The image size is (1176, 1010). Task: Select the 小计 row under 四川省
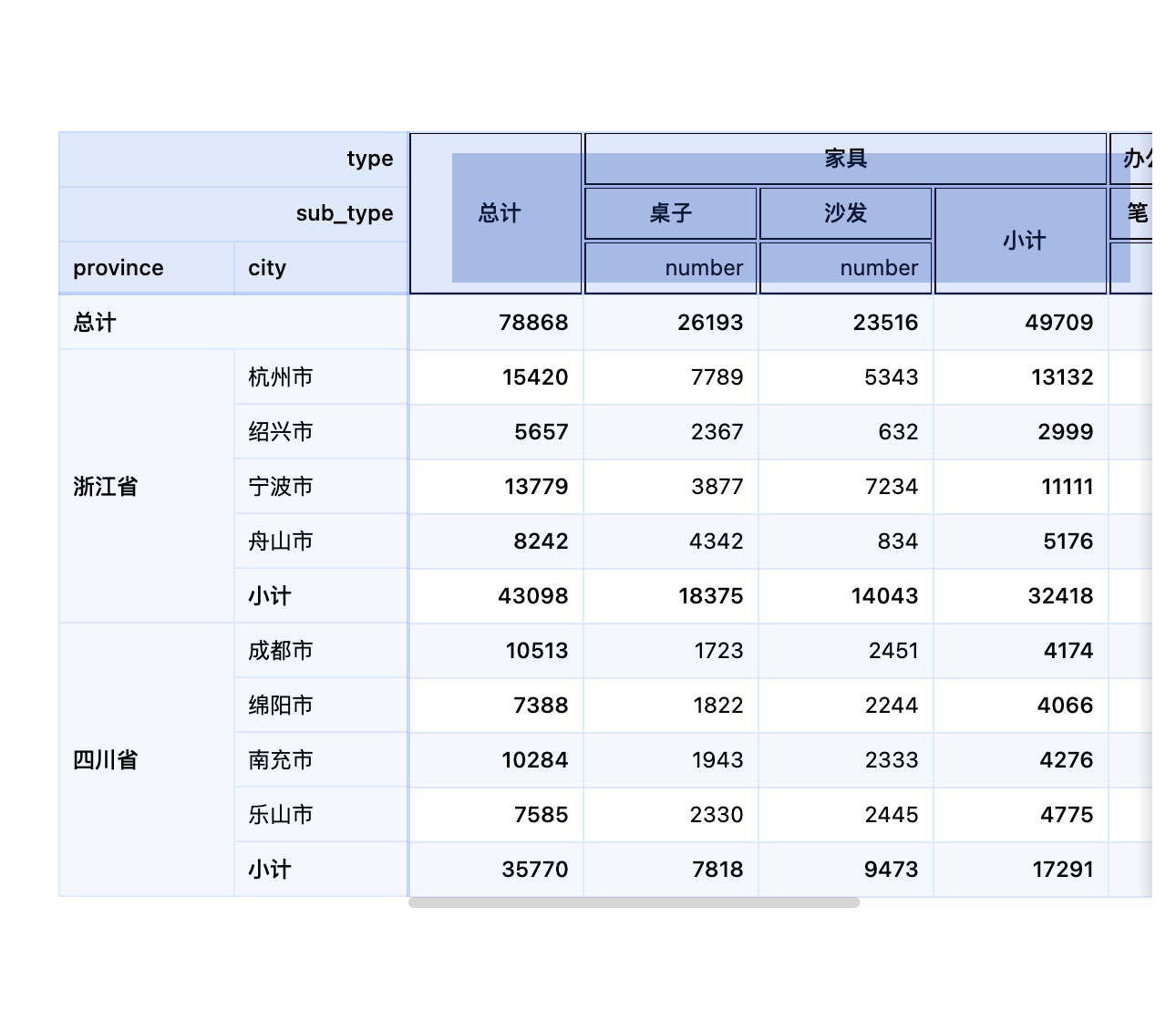[321, 870]
